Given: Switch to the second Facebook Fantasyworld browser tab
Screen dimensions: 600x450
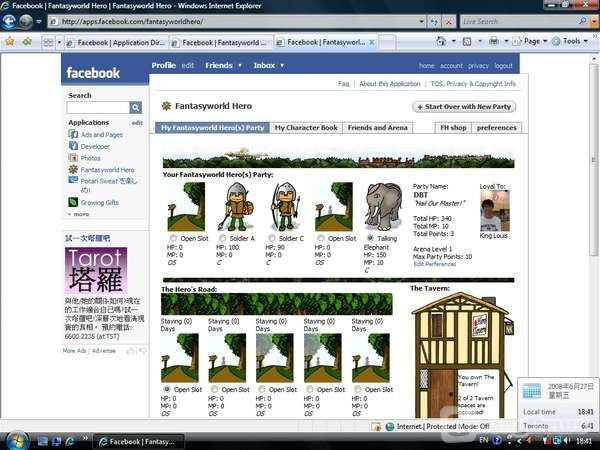Looking at the screenshot, I should tap(221, 43).
